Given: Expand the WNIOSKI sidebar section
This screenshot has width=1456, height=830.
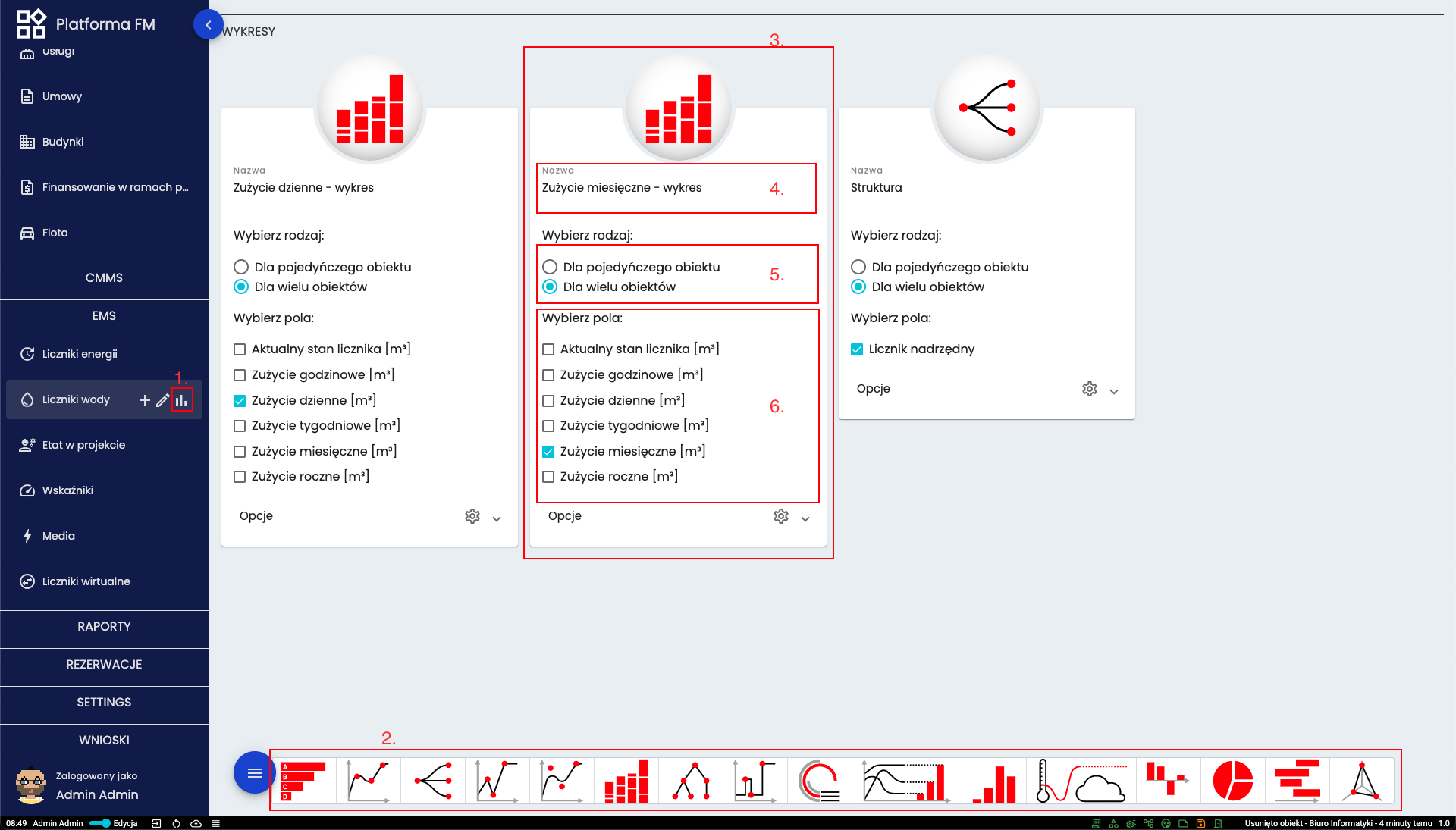Looking at the screenshot, I should coord(105,741).
